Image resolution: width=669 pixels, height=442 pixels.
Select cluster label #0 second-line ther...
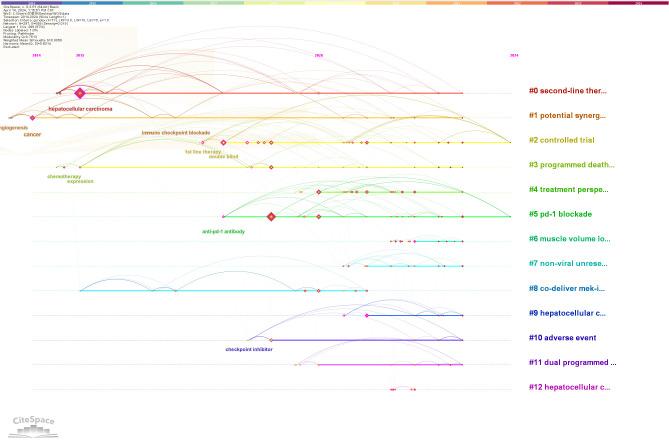coord(567,91)
